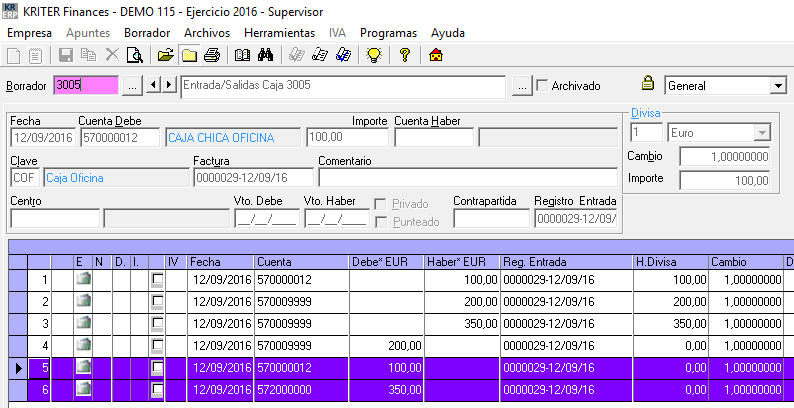Click the tilted ledger sheets icon
The width and height of the screenshot is (794, 408).
point(320,55)
